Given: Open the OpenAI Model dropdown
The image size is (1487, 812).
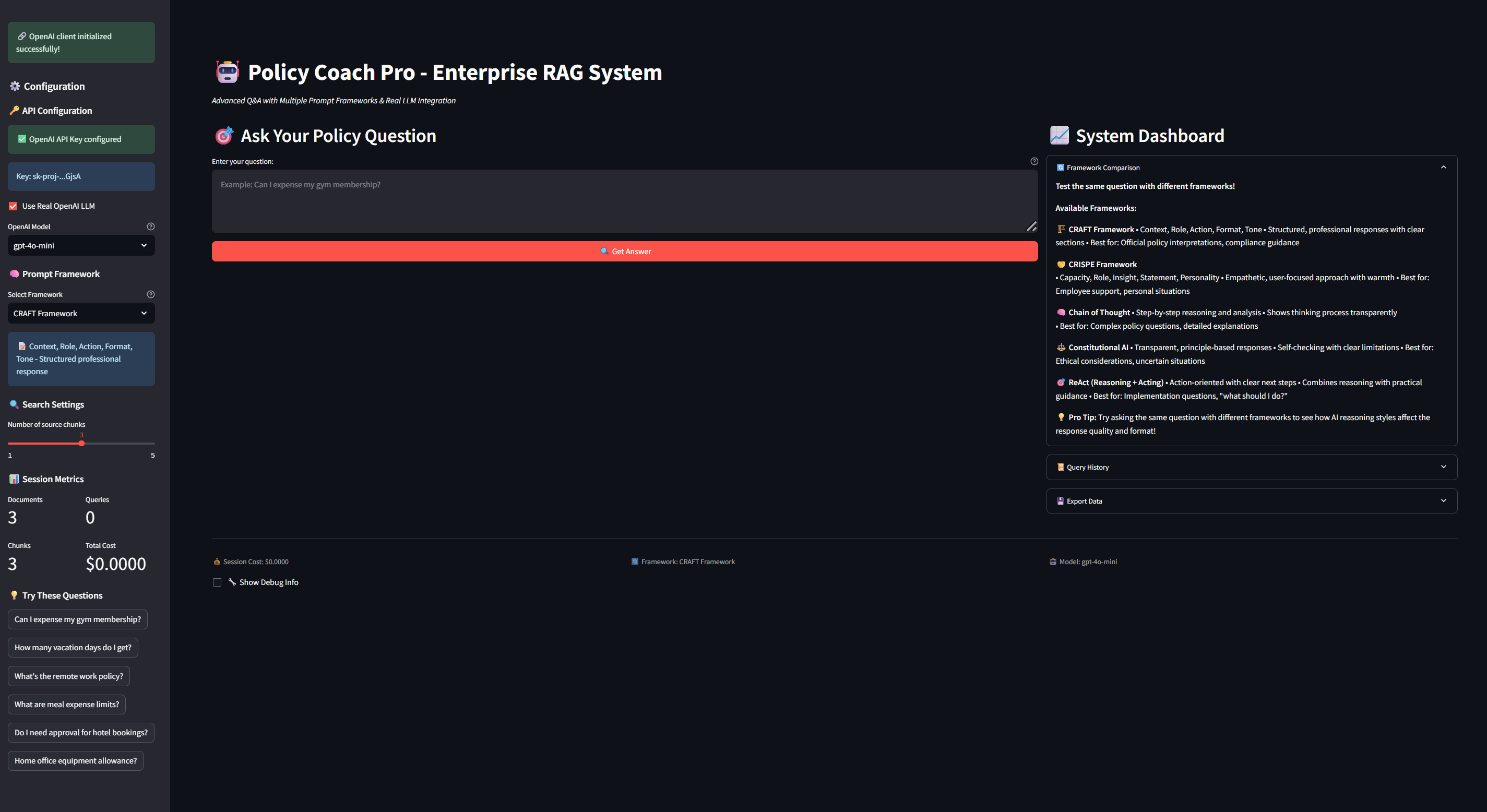Looking at the screenshot, I should [x=81, y=245].
